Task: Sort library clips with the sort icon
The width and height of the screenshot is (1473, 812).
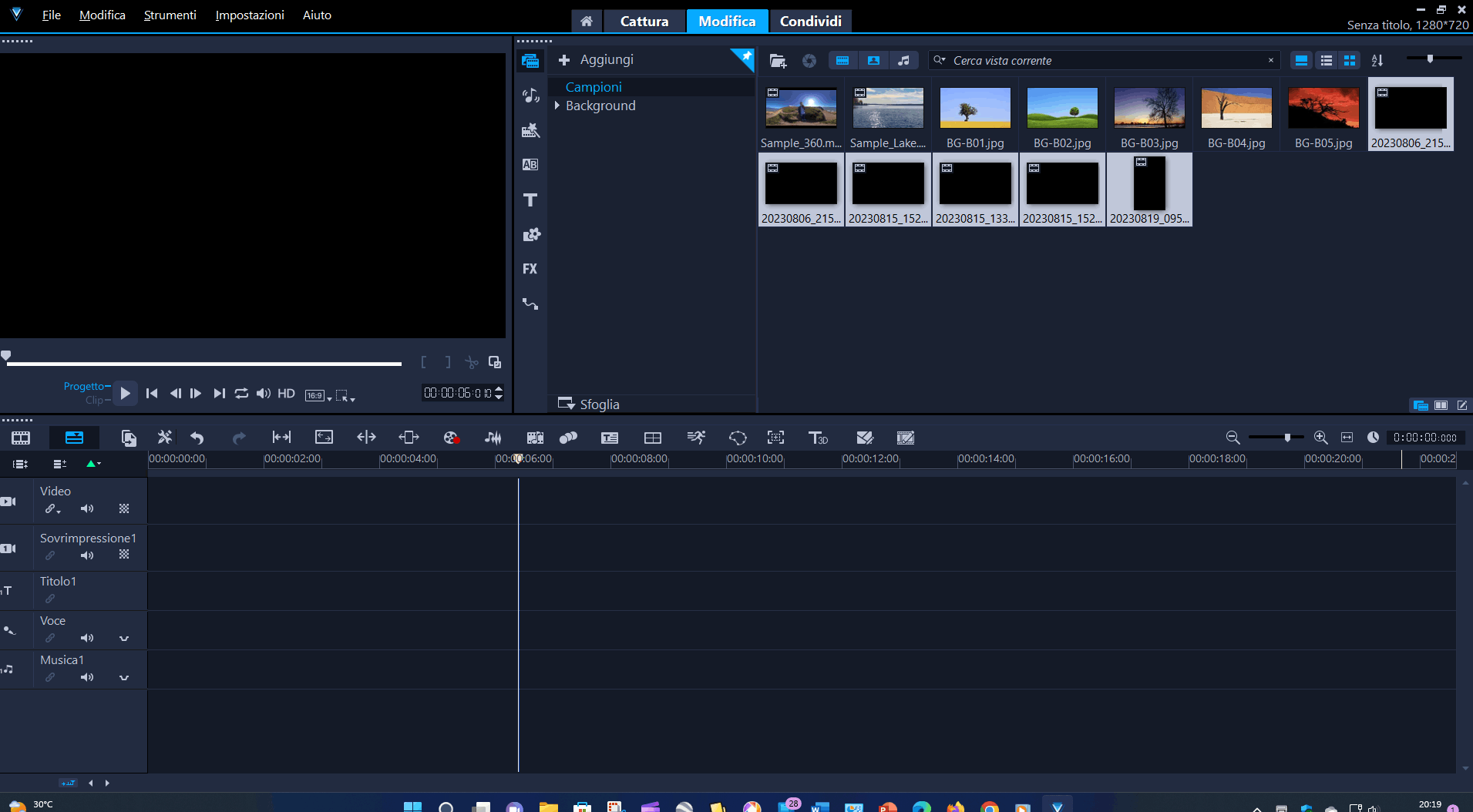Action: tap(1377, 60)
